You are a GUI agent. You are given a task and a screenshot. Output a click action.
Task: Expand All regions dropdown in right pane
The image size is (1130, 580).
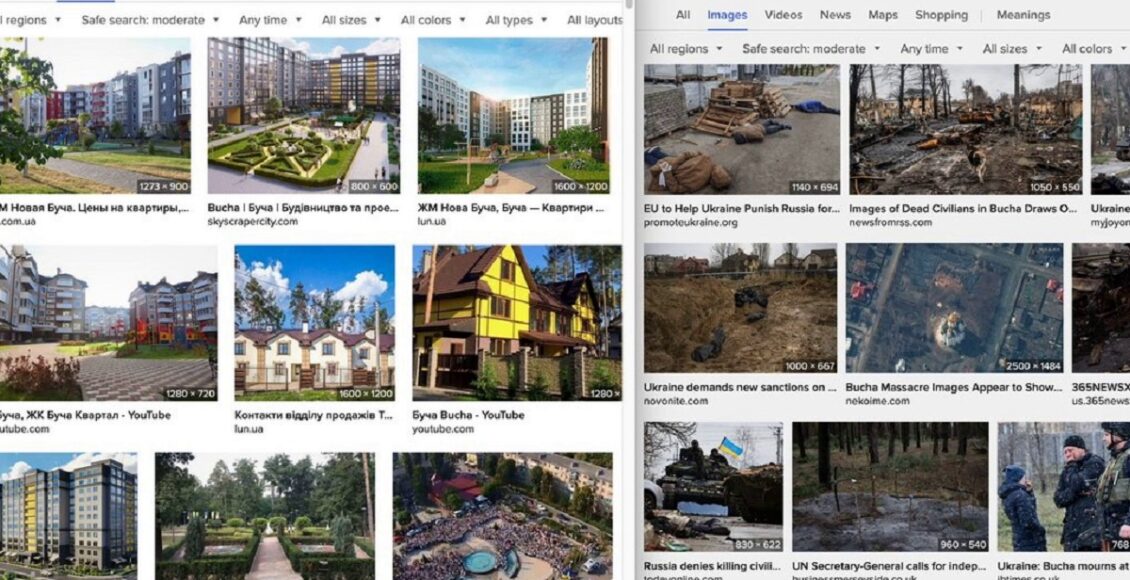(685, 49)
